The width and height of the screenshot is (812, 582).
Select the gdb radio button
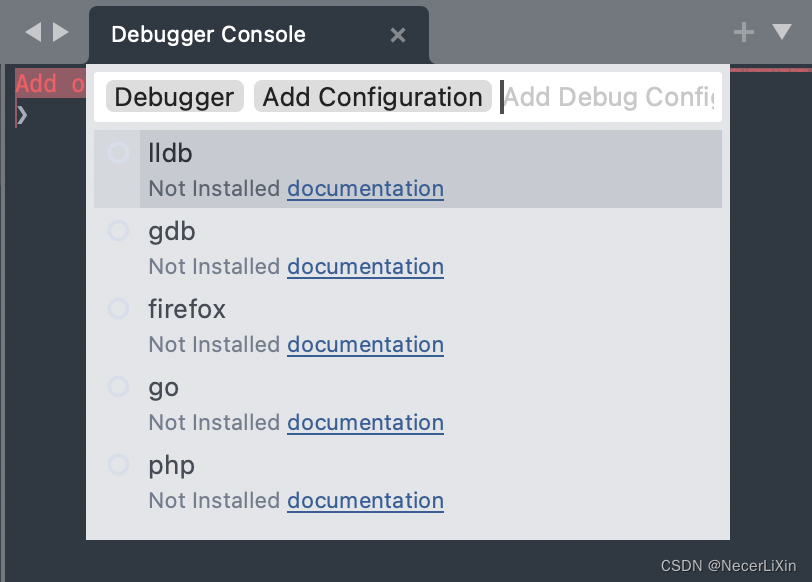click(118, 231)
